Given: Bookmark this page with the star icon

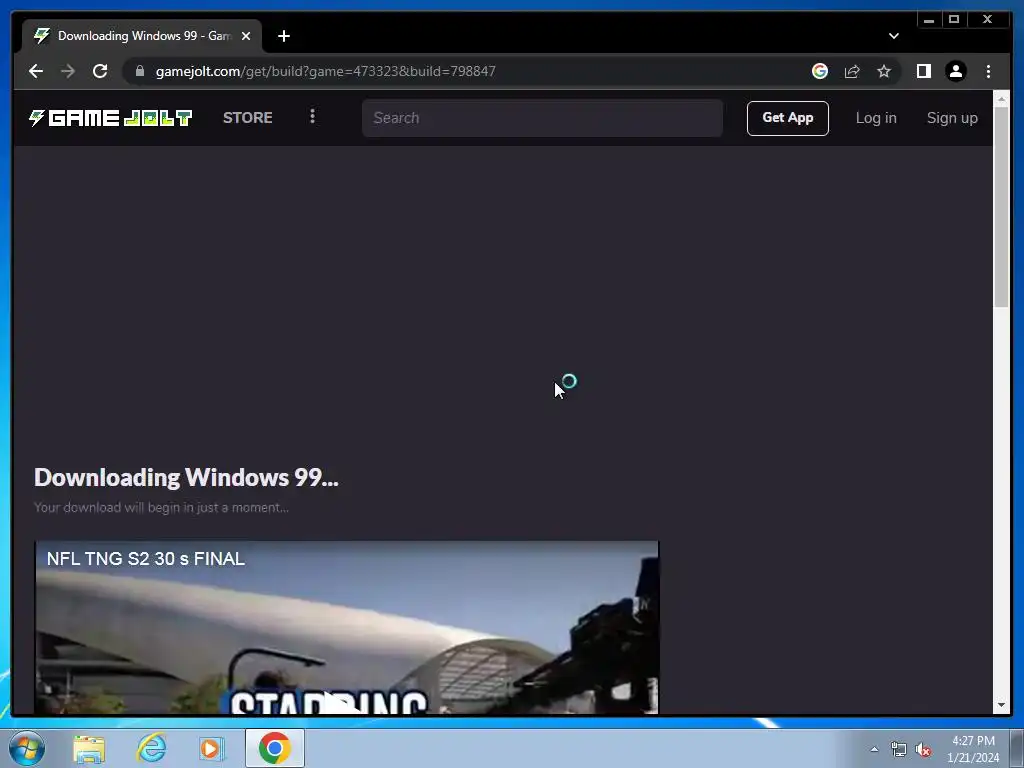Looking at the screenshot, I should click(x=884, y=71).
